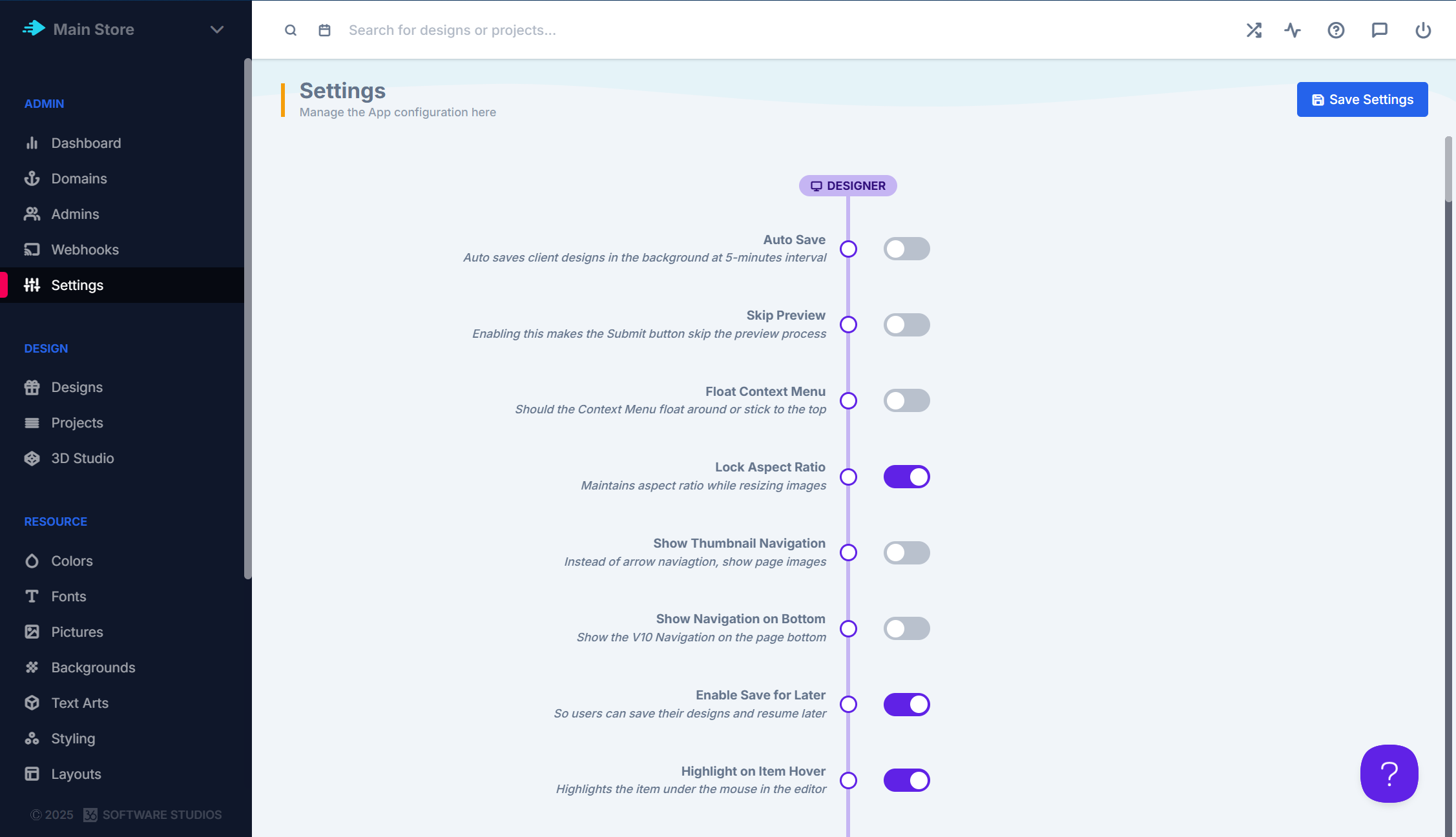Open the Projects link
Screen dimensions: 1456x837
(122, 422)
